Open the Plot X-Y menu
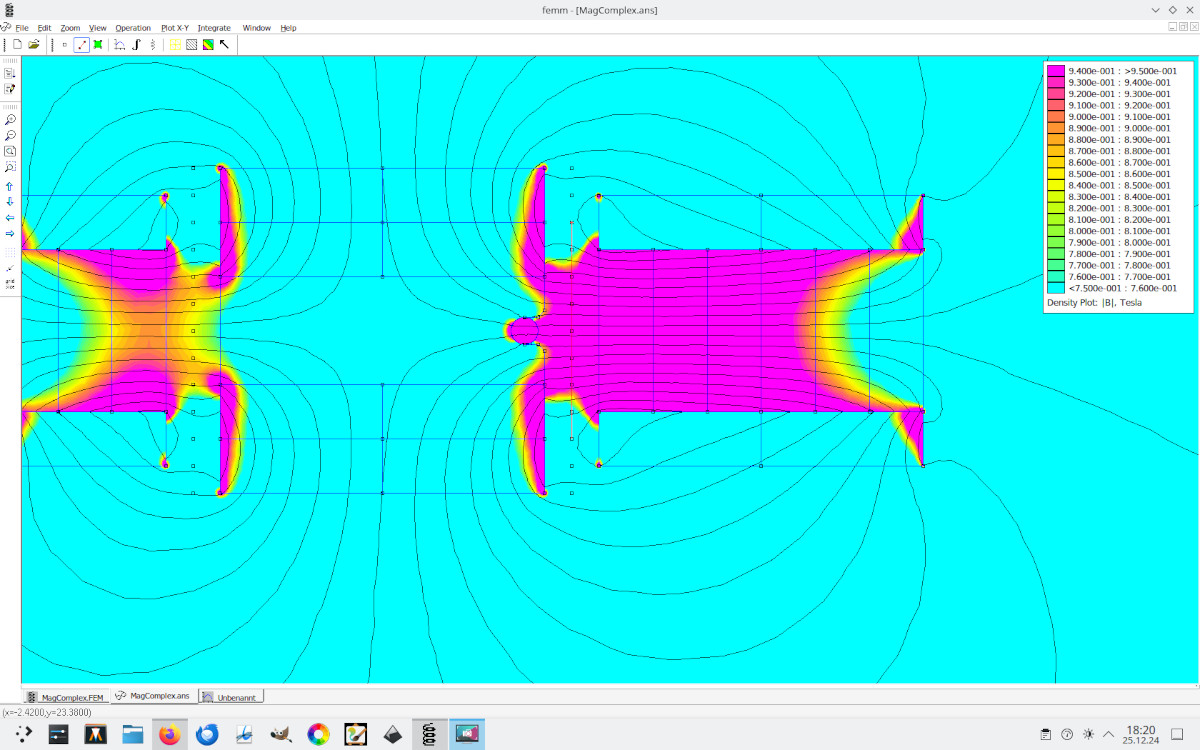This screenshot has height=750, width=1200. [x=175, y=28]
